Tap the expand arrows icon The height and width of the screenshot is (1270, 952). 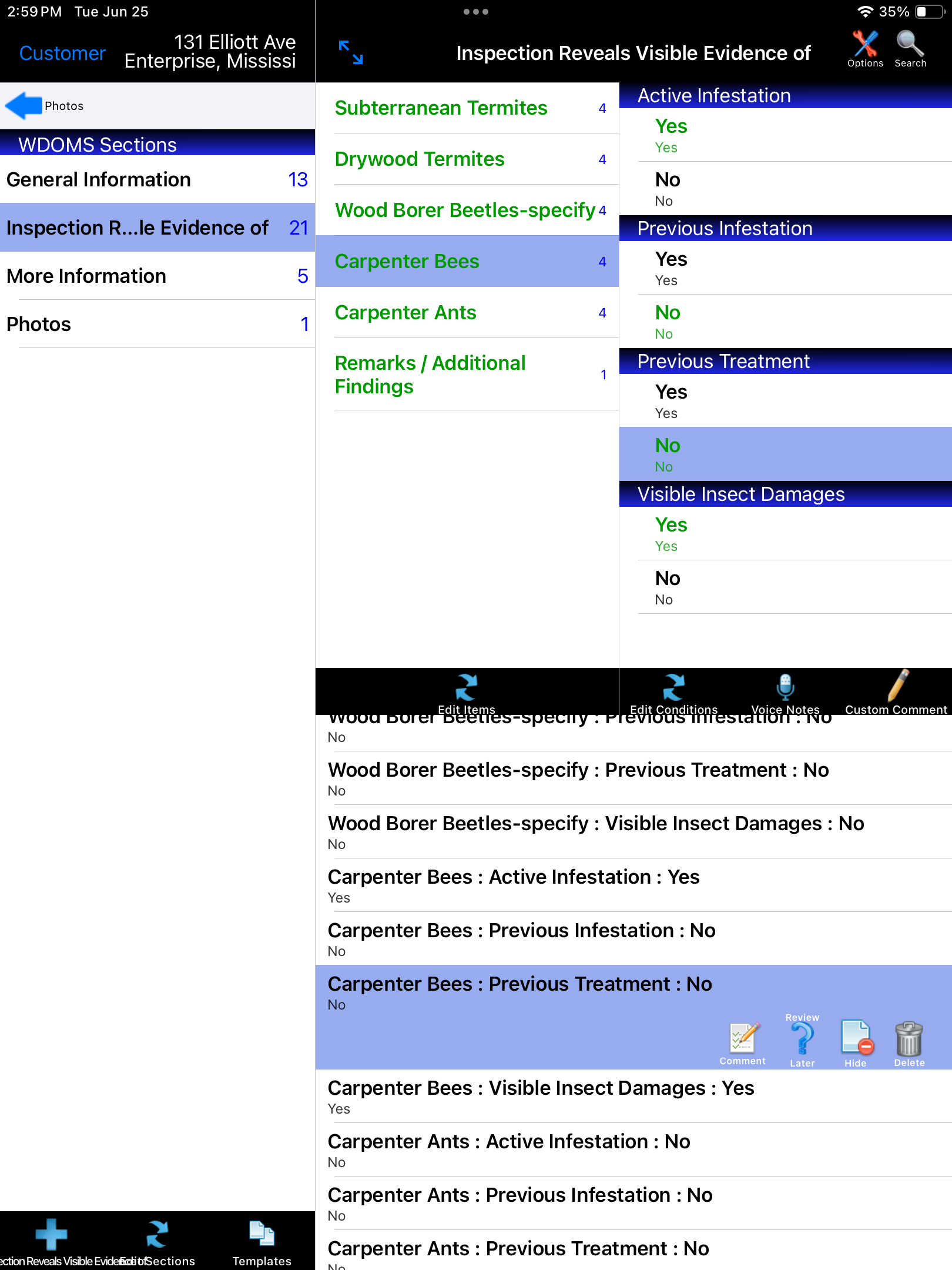pos(351,52)
